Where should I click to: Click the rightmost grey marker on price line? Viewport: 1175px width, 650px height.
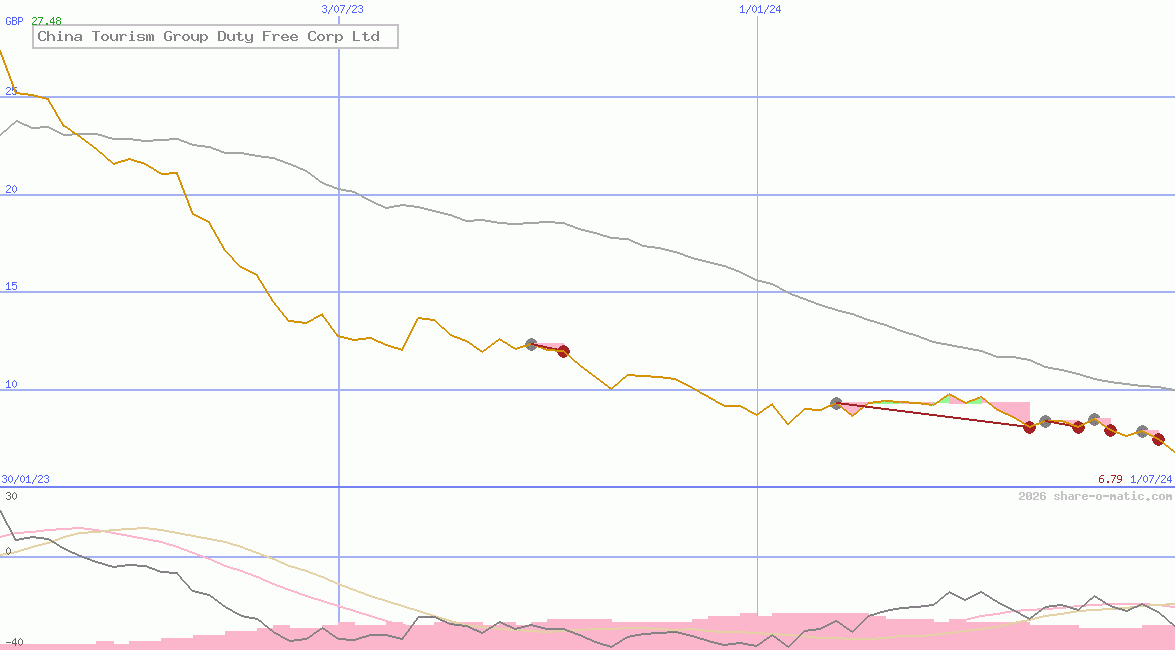1142,431
